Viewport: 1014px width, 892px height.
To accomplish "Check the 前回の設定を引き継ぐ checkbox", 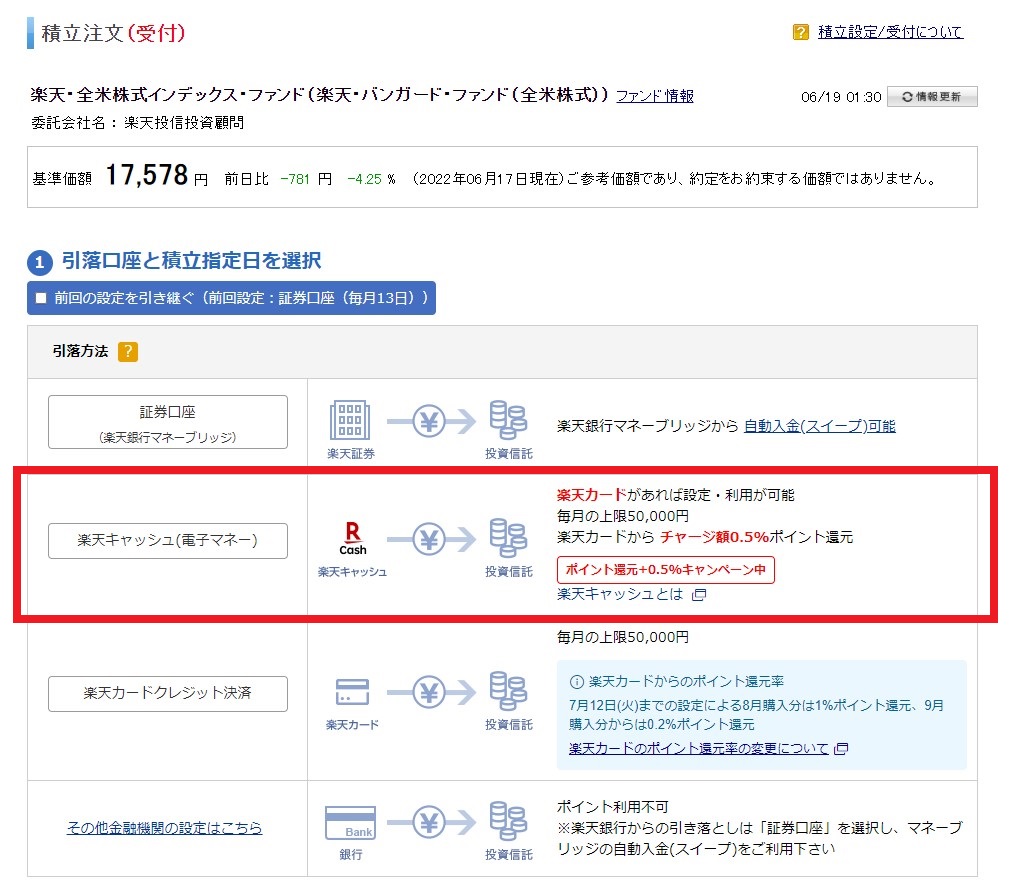I will (x=41, y=298).
